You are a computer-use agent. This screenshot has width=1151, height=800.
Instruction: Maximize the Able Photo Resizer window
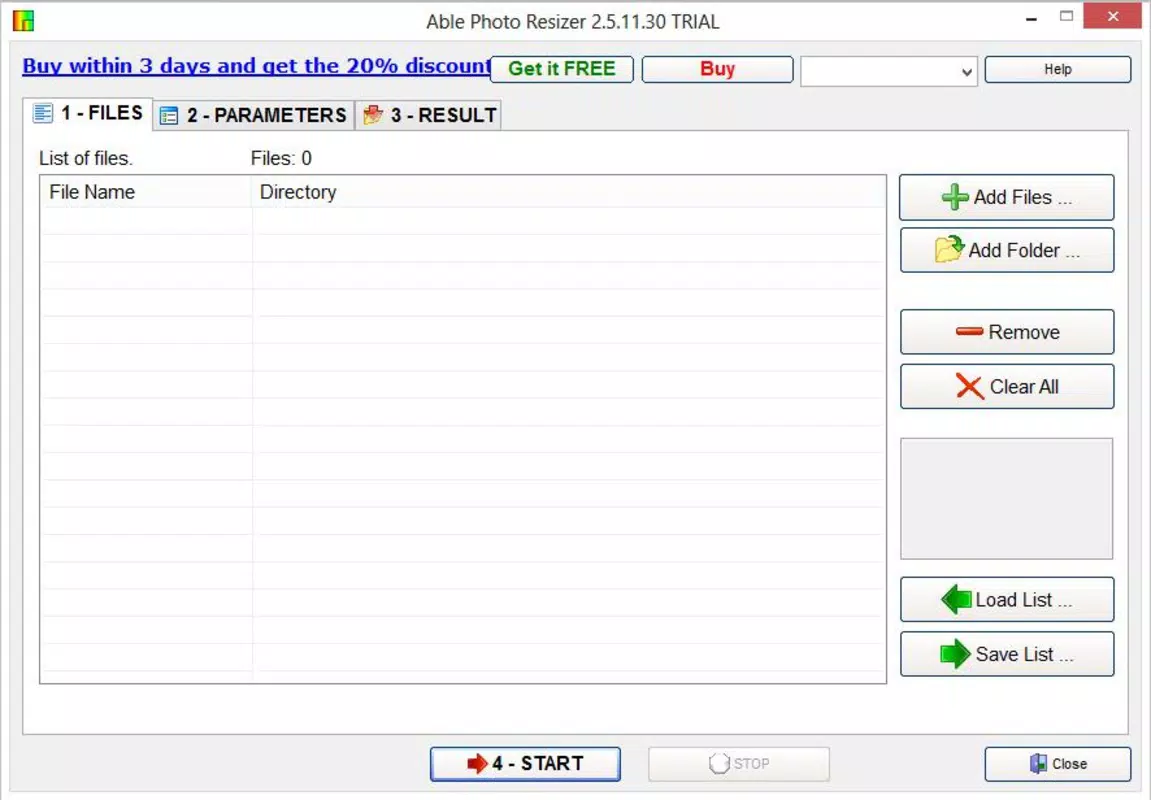pos(1067,16)
